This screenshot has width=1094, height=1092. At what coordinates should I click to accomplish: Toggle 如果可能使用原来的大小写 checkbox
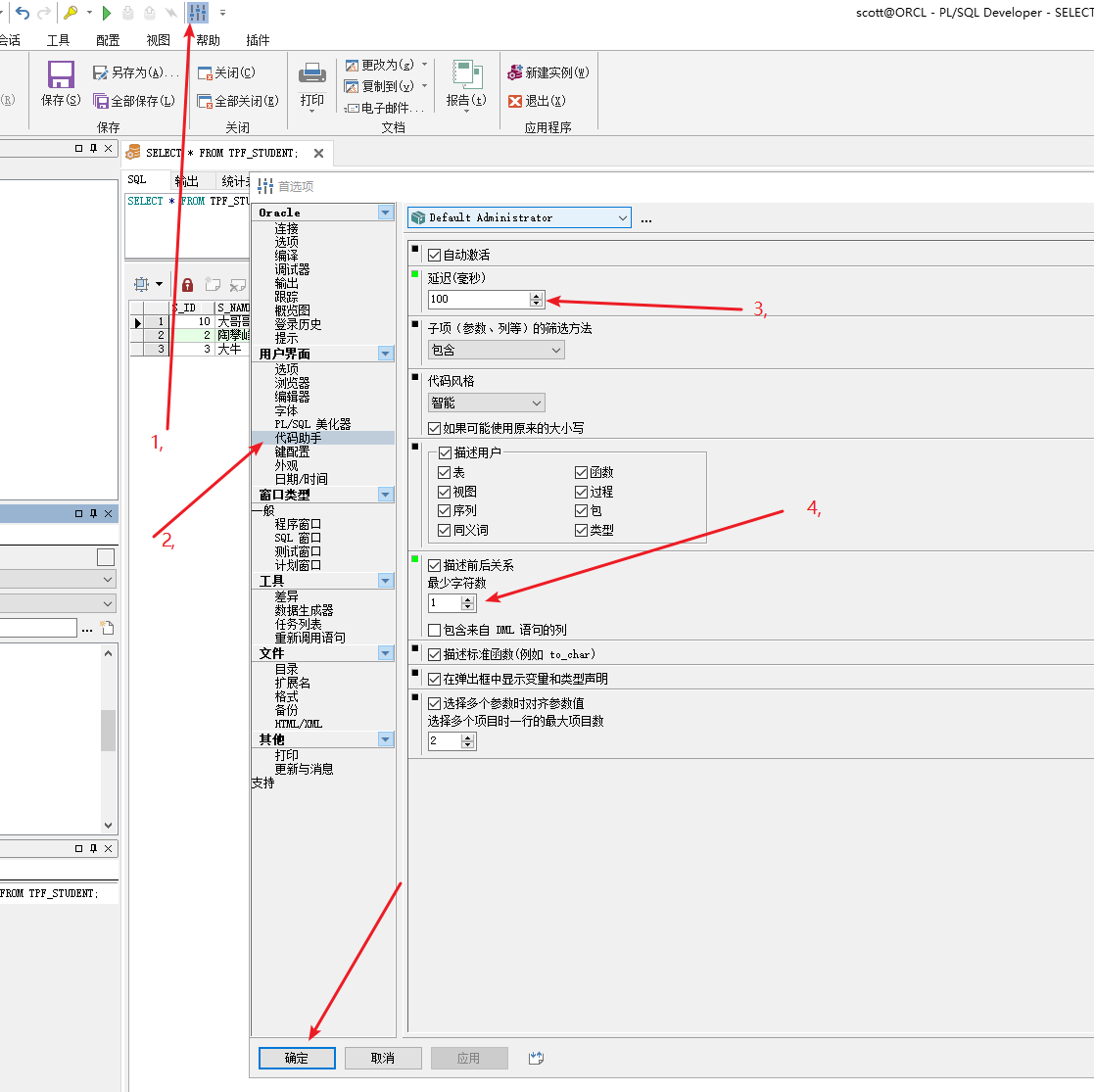coord(434,428)
